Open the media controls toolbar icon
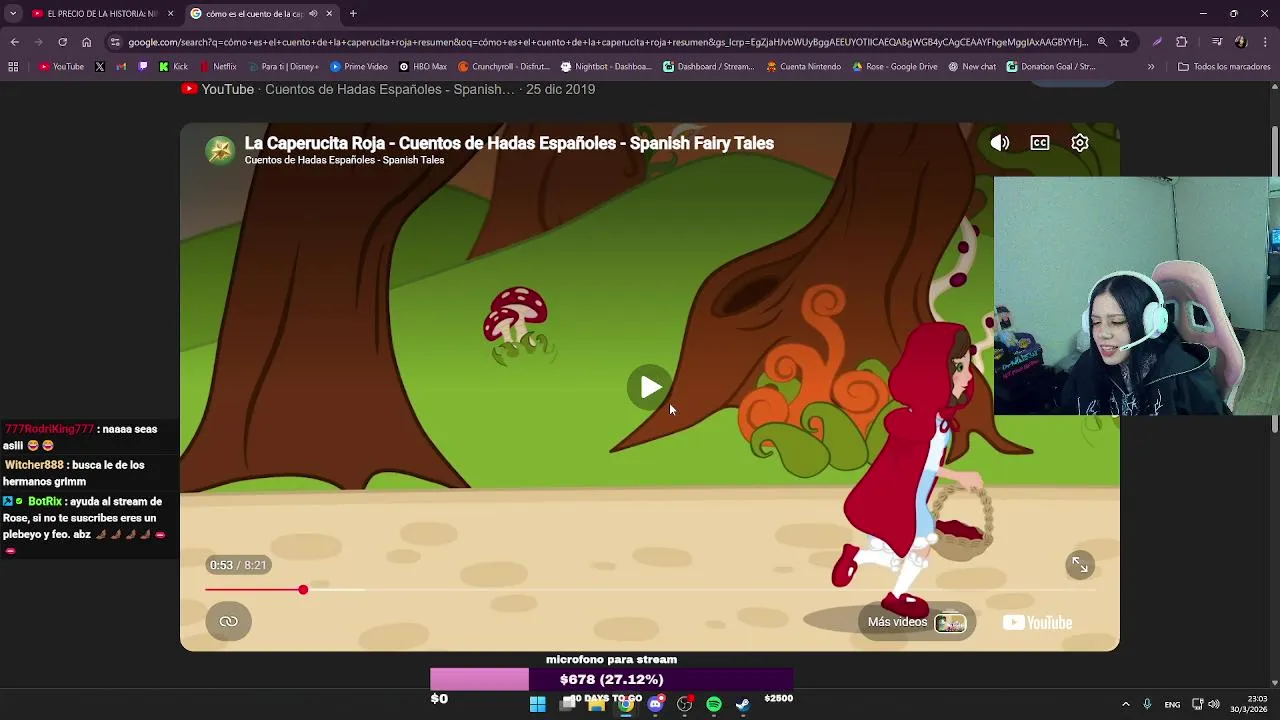 point(1217,42)
